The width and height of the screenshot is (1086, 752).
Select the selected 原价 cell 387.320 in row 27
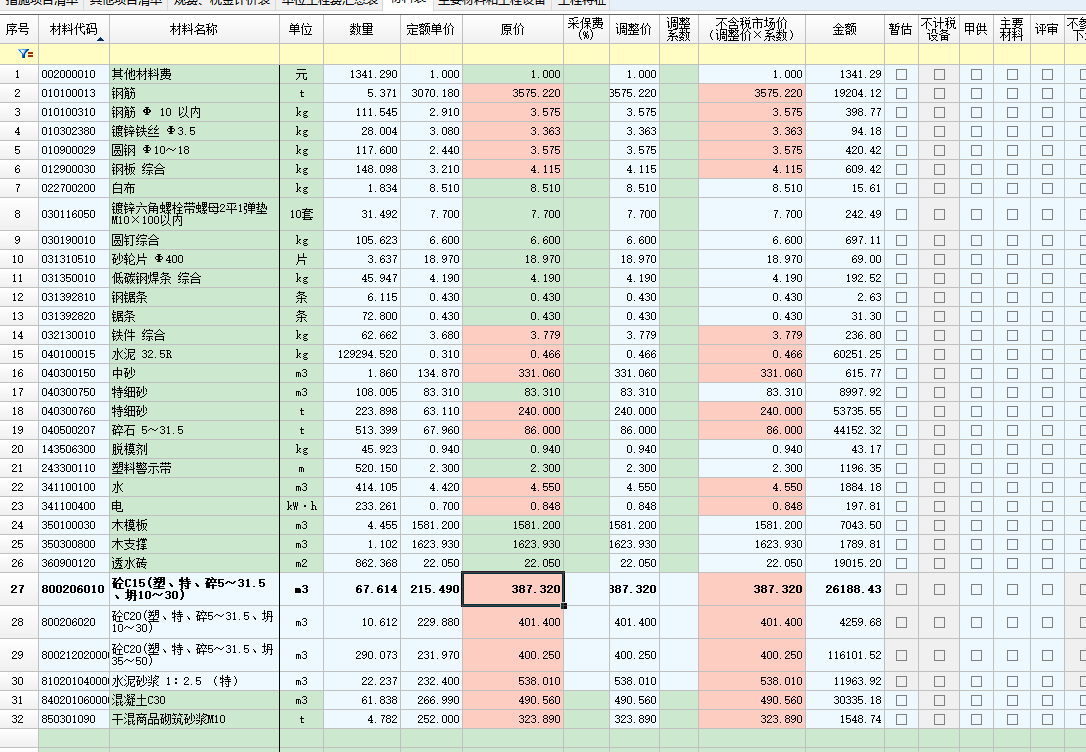pos(513,589)
